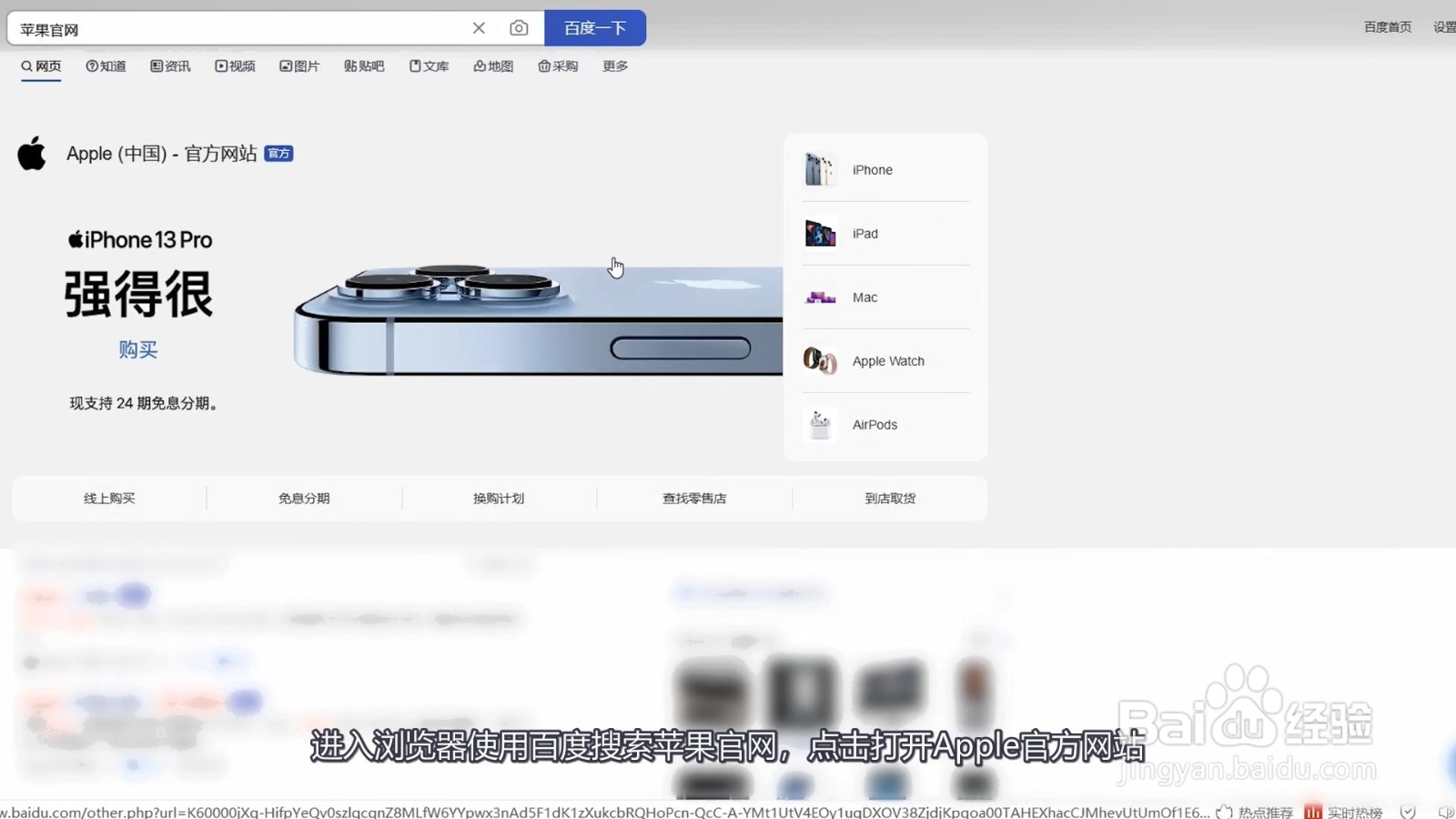This screenshot has height=819, width=1456.
Task: Expand the 更多 menu
Action: point(615,66)
